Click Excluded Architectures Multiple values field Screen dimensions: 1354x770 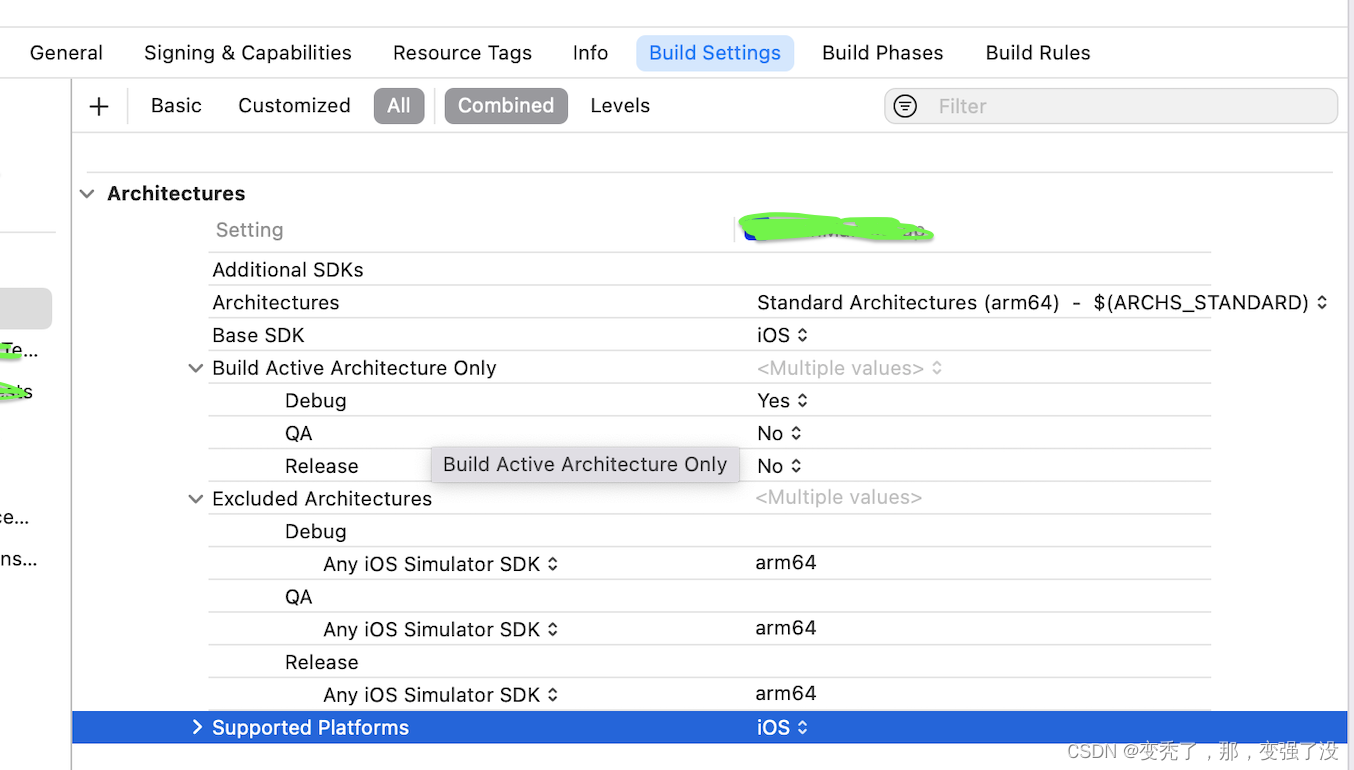pos(838,498)
